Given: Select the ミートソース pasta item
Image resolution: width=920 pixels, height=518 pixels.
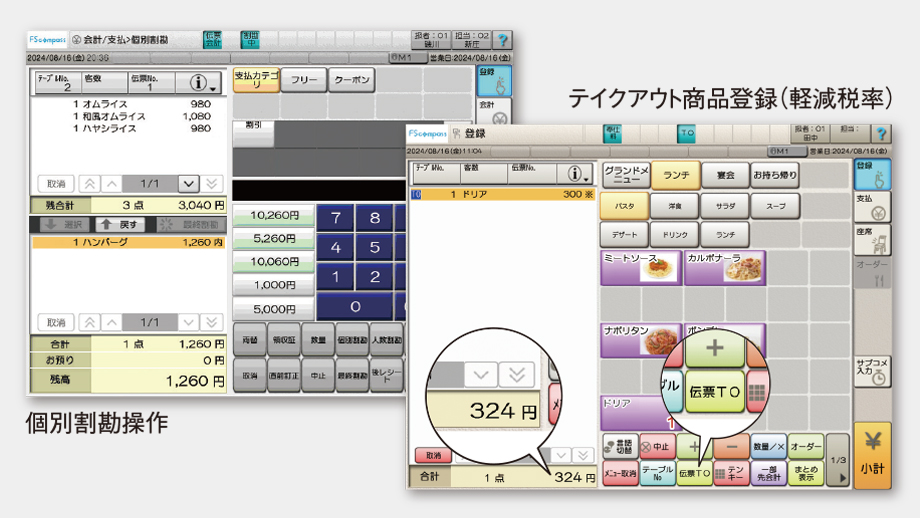Looking at the screenshot, I should pyautogui.click(x=641, y=268).
